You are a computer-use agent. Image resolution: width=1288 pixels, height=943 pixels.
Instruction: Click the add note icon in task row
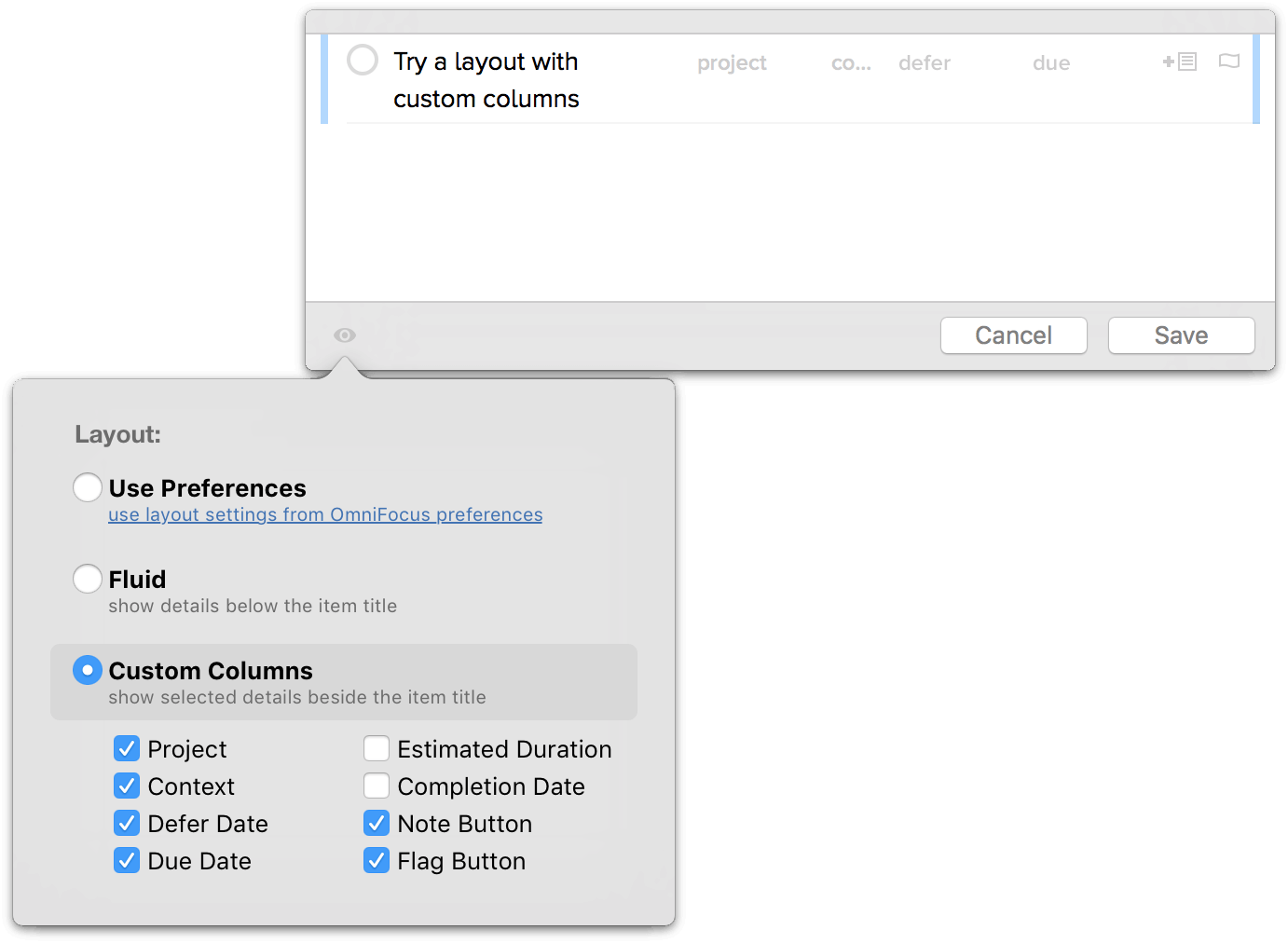(x=1180, y=61)
